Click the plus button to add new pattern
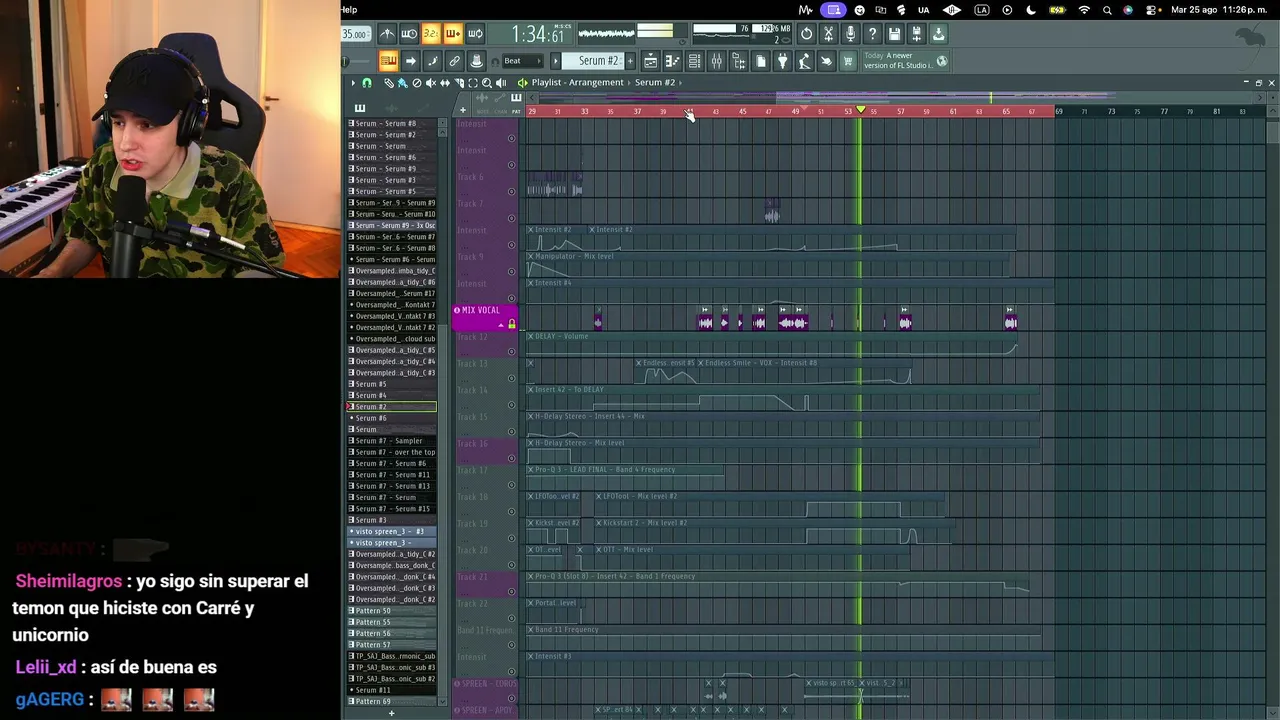This screenshot has height=720, width=1280. tap(628, 61)
